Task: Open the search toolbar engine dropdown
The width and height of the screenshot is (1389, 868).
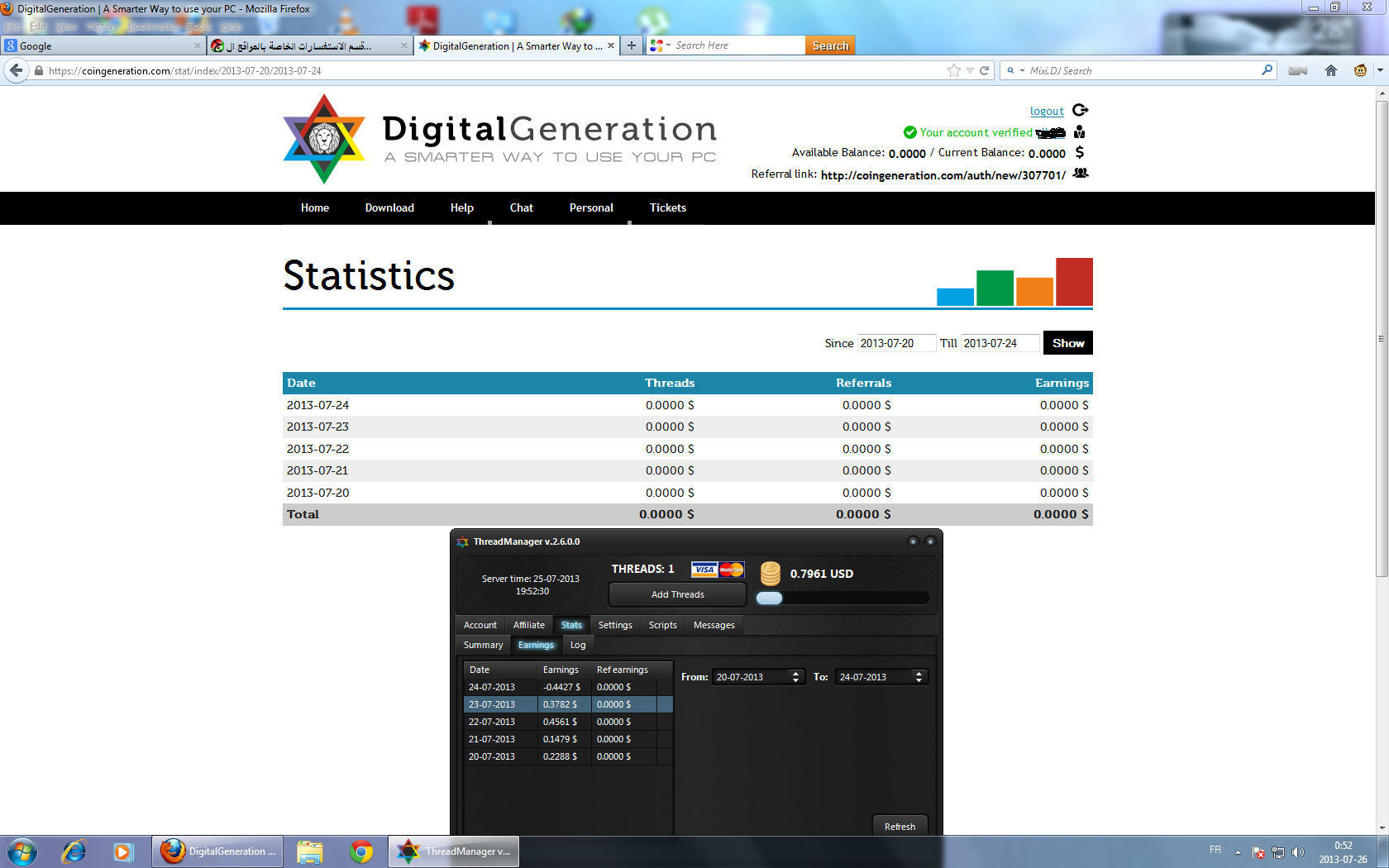Action: (669, 45)
